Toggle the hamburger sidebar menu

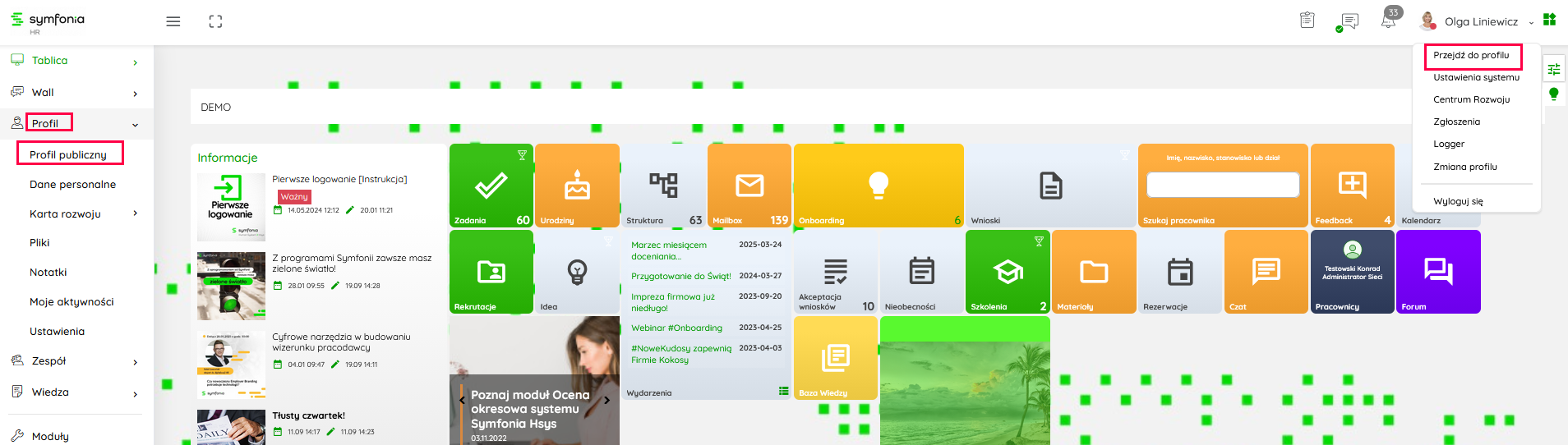coord(173,21)
